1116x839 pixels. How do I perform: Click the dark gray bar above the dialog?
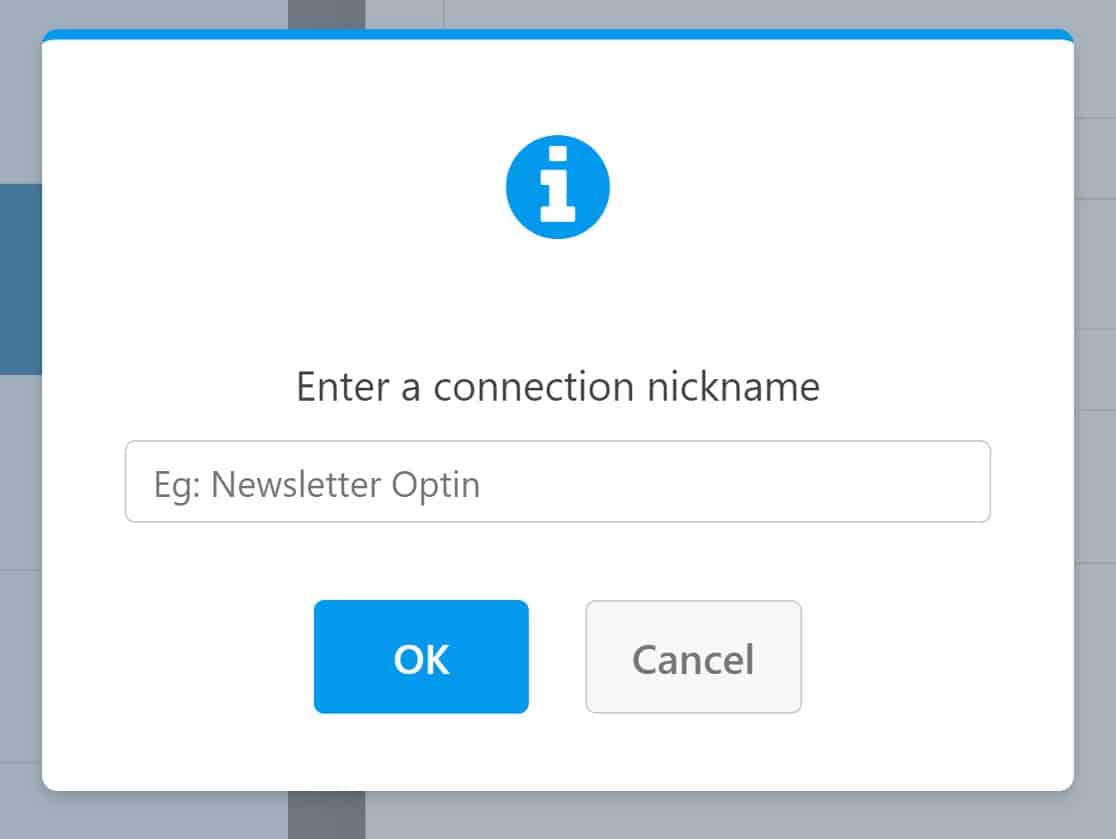tap(327, 14)
